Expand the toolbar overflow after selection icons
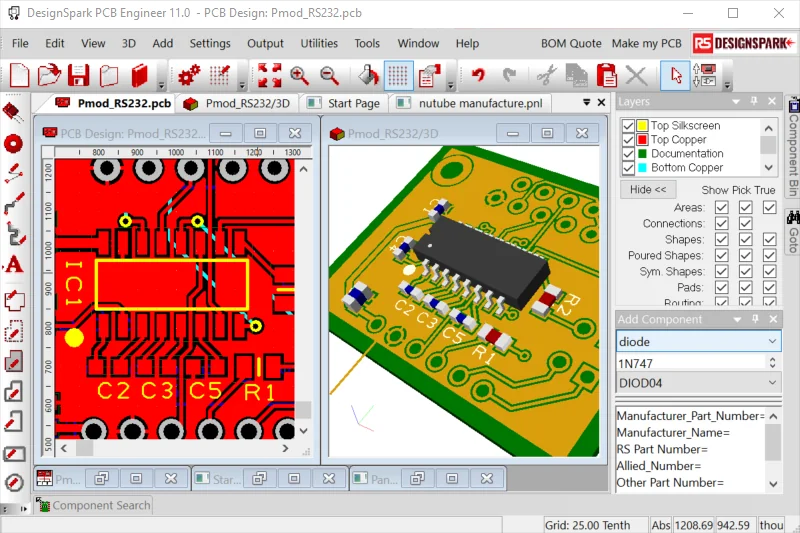Viewport: 800px width, 533px height. (728, 85)
